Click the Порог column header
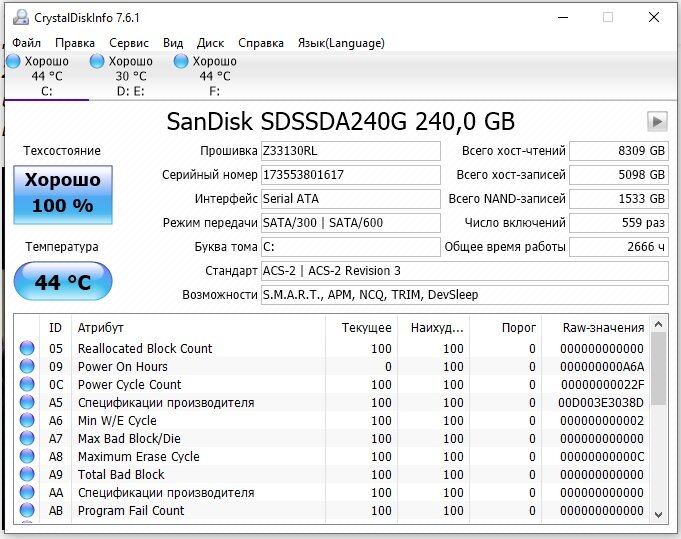Screen dimensions: 681x539 [x=506, y=327]
